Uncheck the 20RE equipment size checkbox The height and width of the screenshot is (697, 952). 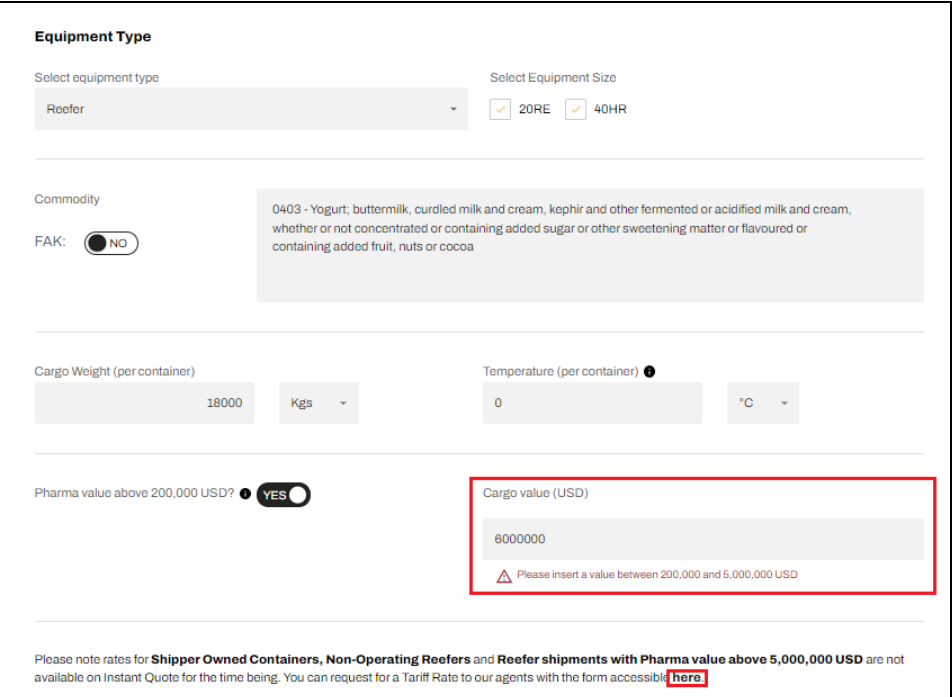pos(500,109)
